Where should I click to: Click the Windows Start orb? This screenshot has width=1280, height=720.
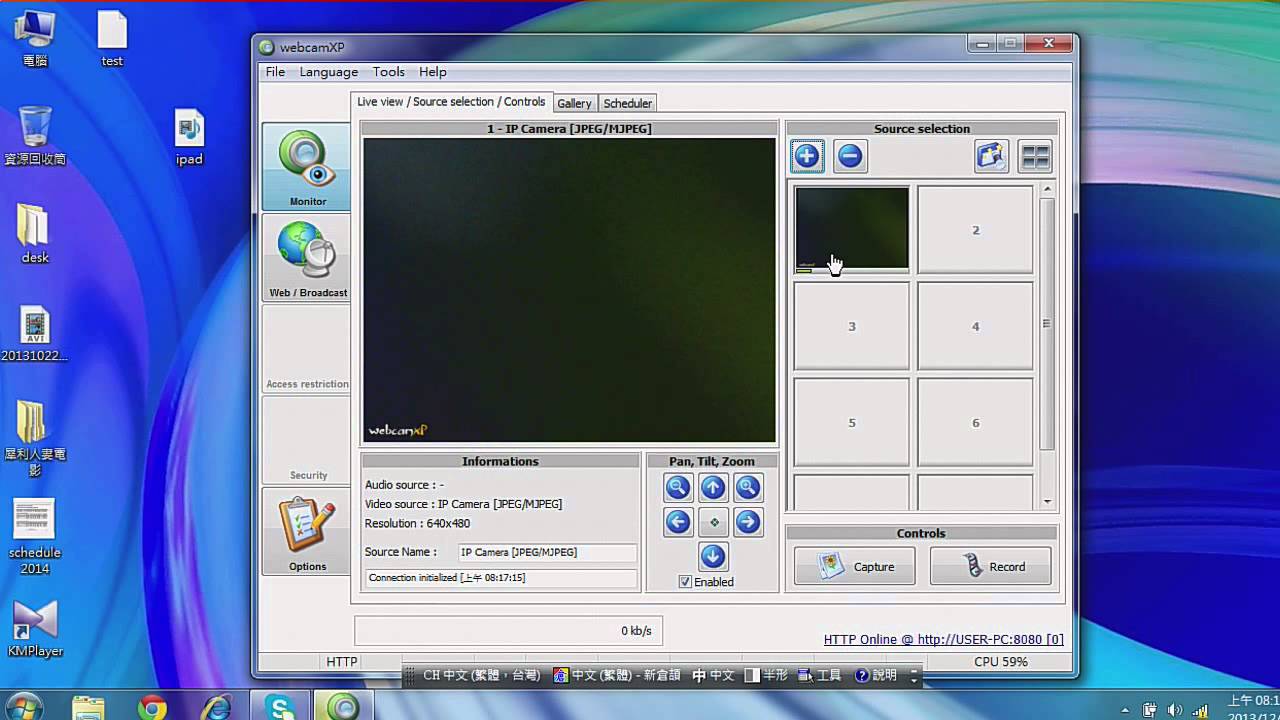23,707
